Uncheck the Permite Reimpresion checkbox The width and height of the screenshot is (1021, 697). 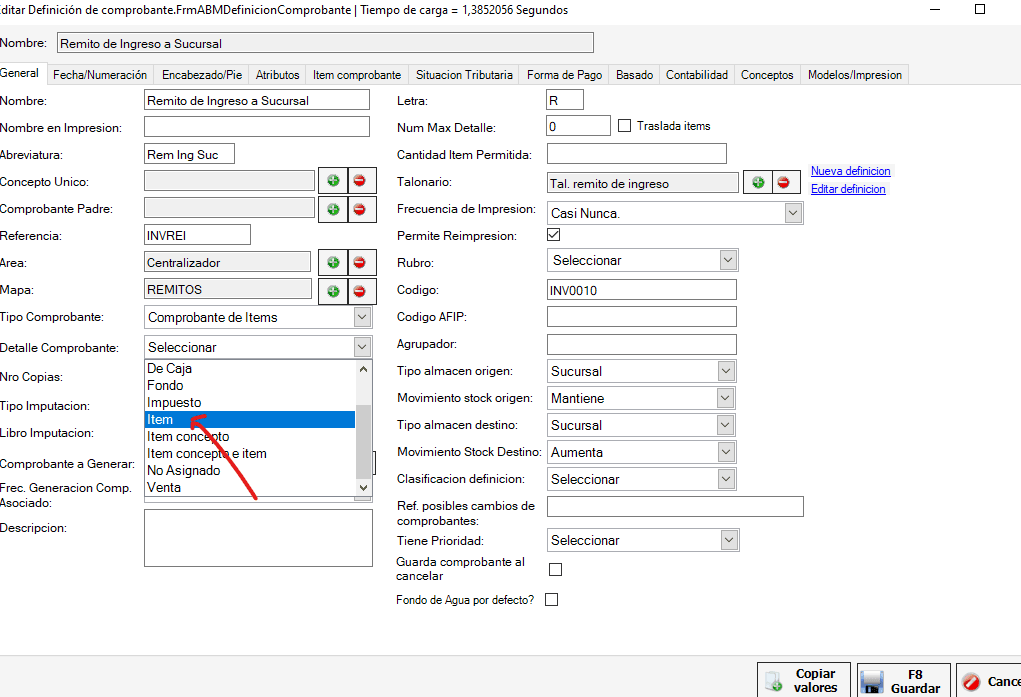click(554, 235)
